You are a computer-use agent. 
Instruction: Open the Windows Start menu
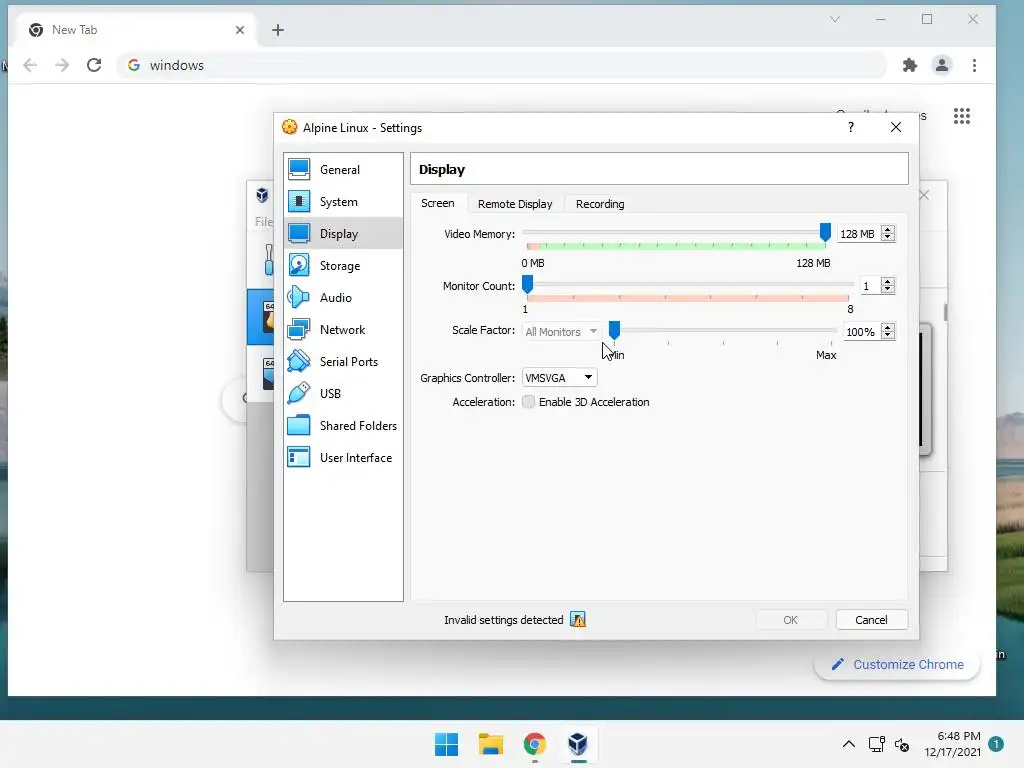(447, 744)
